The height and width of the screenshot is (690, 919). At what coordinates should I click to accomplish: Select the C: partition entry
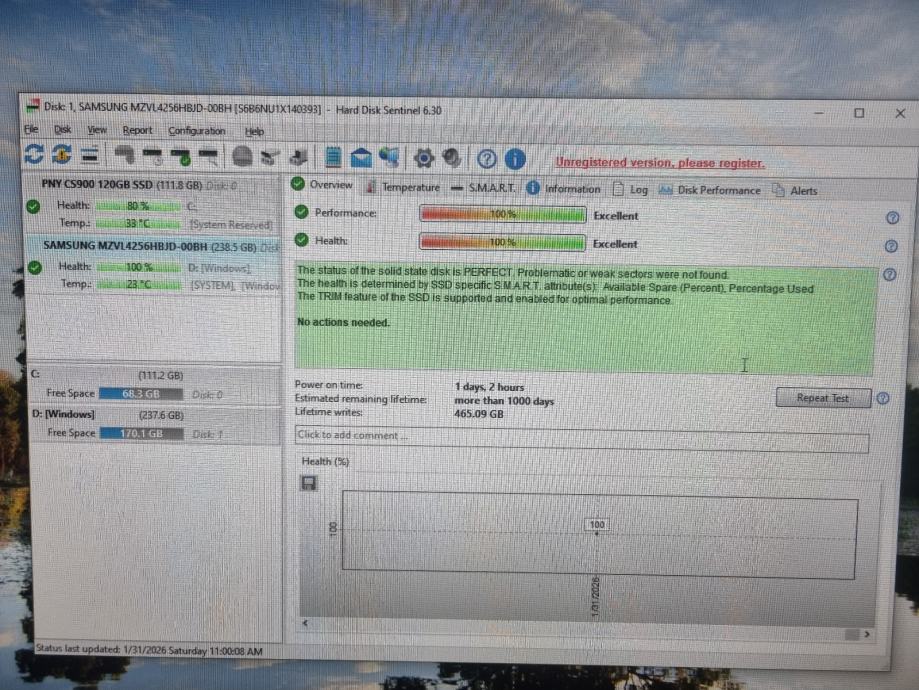pos(154,385)
